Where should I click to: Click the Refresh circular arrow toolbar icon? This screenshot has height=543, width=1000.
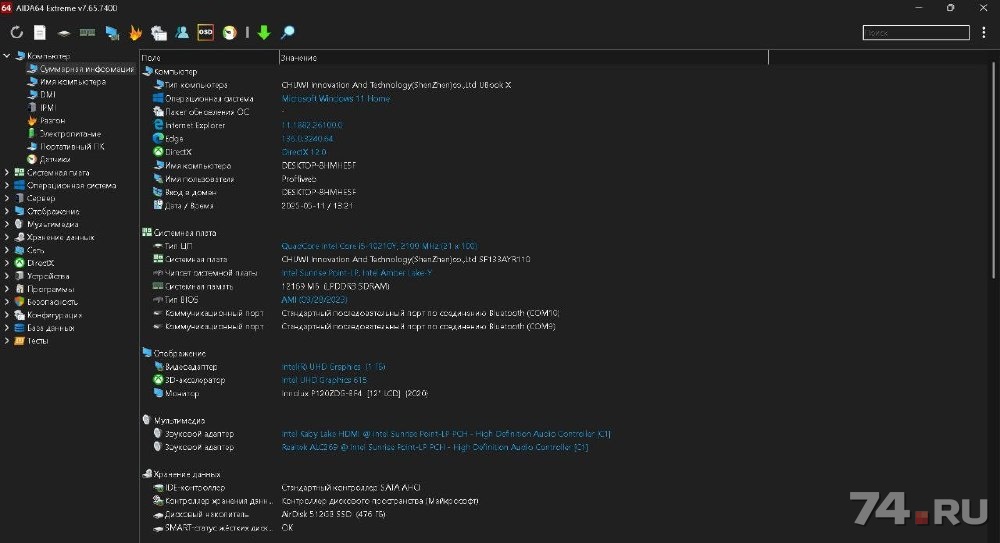click(x=17, y=33)
